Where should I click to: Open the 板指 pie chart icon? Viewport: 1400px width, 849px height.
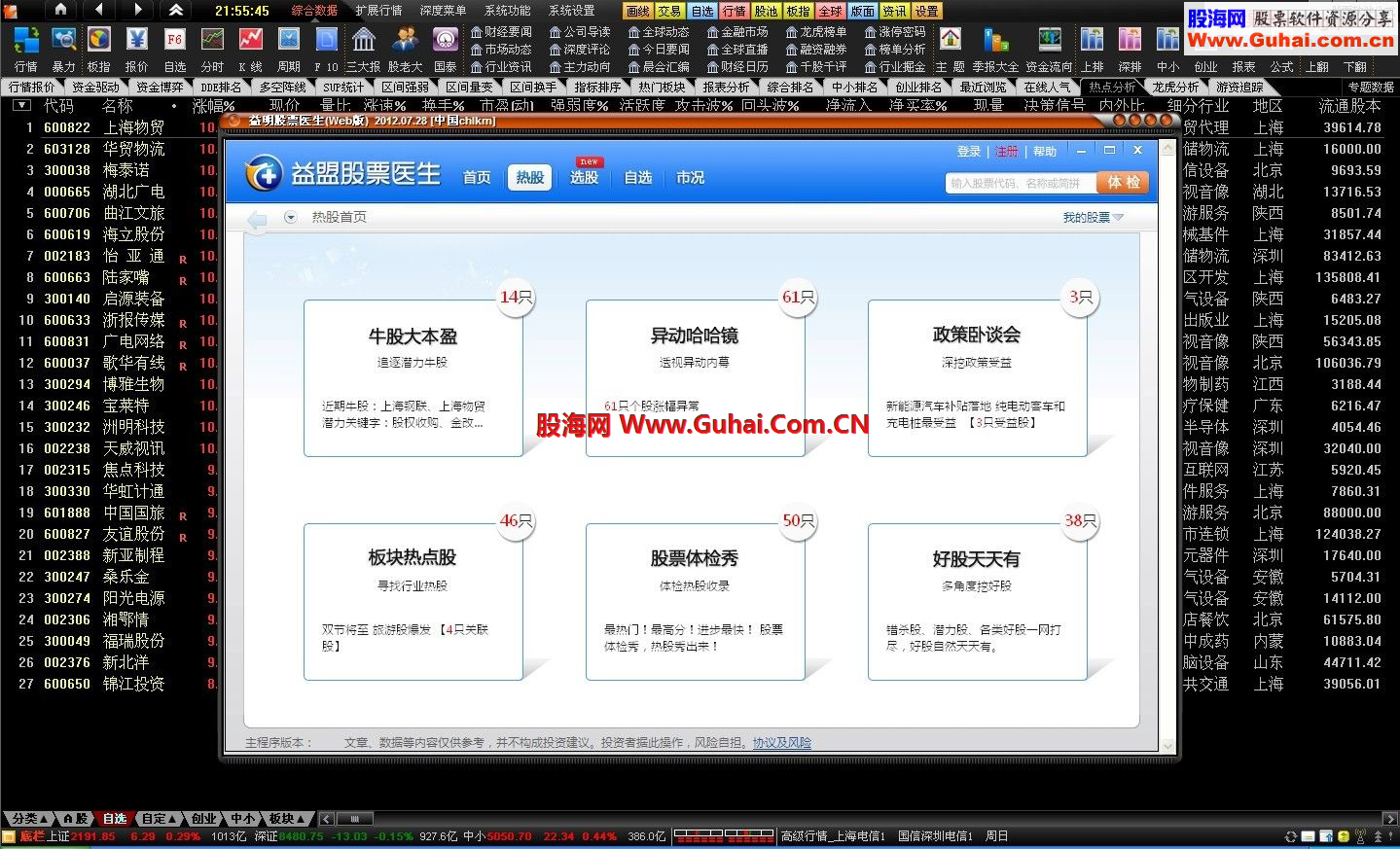coord(99,40)
